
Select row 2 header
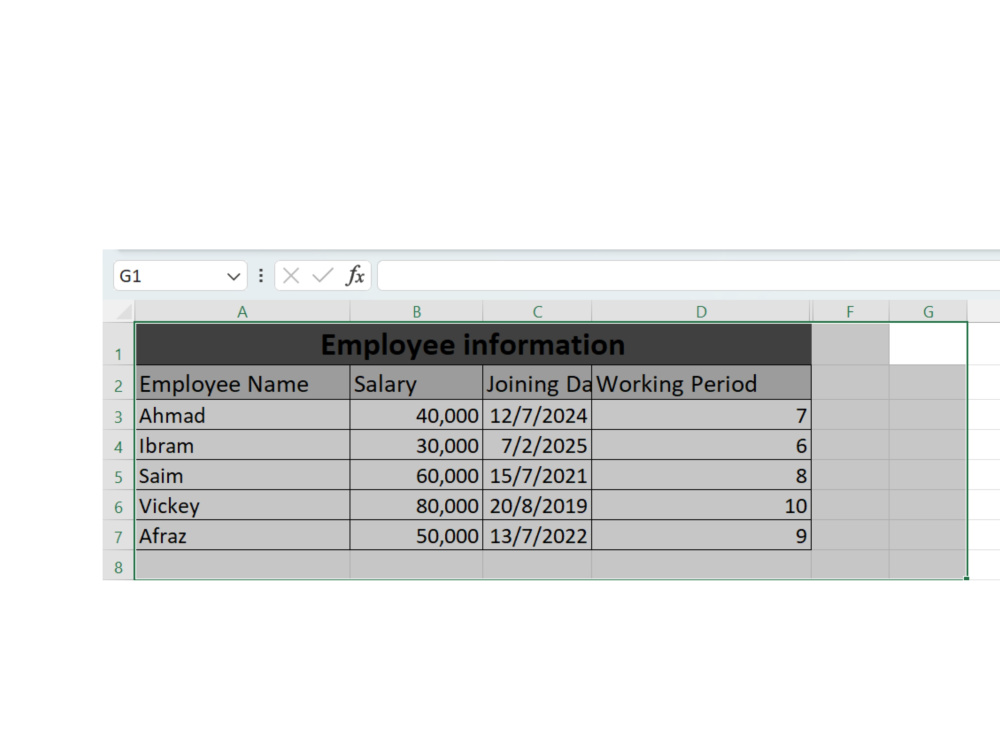pyautogui.click(x=119, y=383)
